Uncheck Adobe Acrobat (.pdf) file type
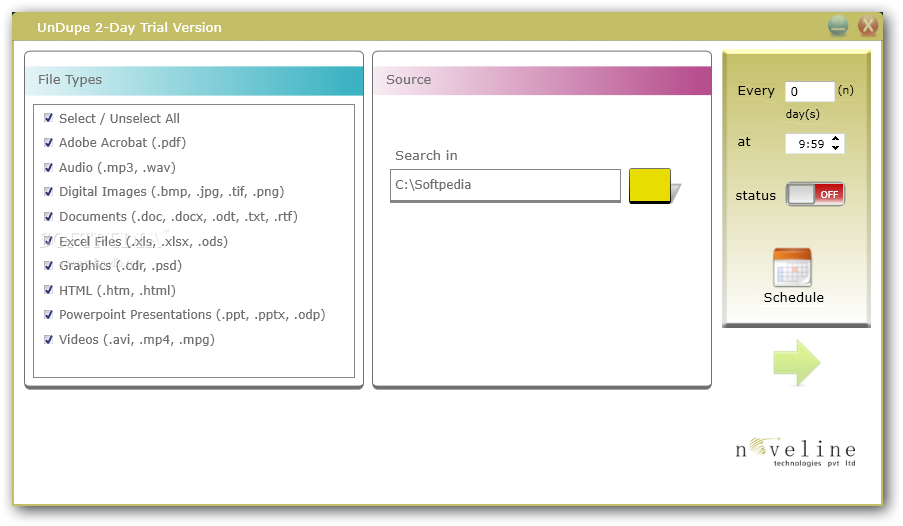 click(x=48, y=142)
